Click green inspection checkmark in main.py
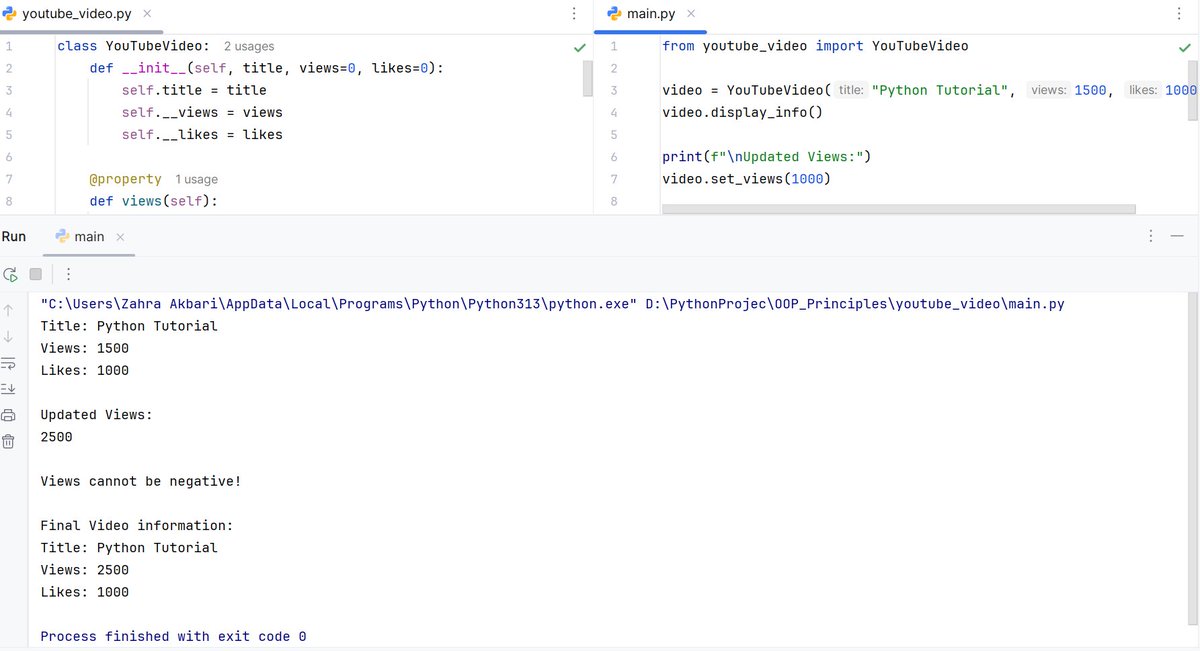The image size is (1200, 651). [1185, 47]
